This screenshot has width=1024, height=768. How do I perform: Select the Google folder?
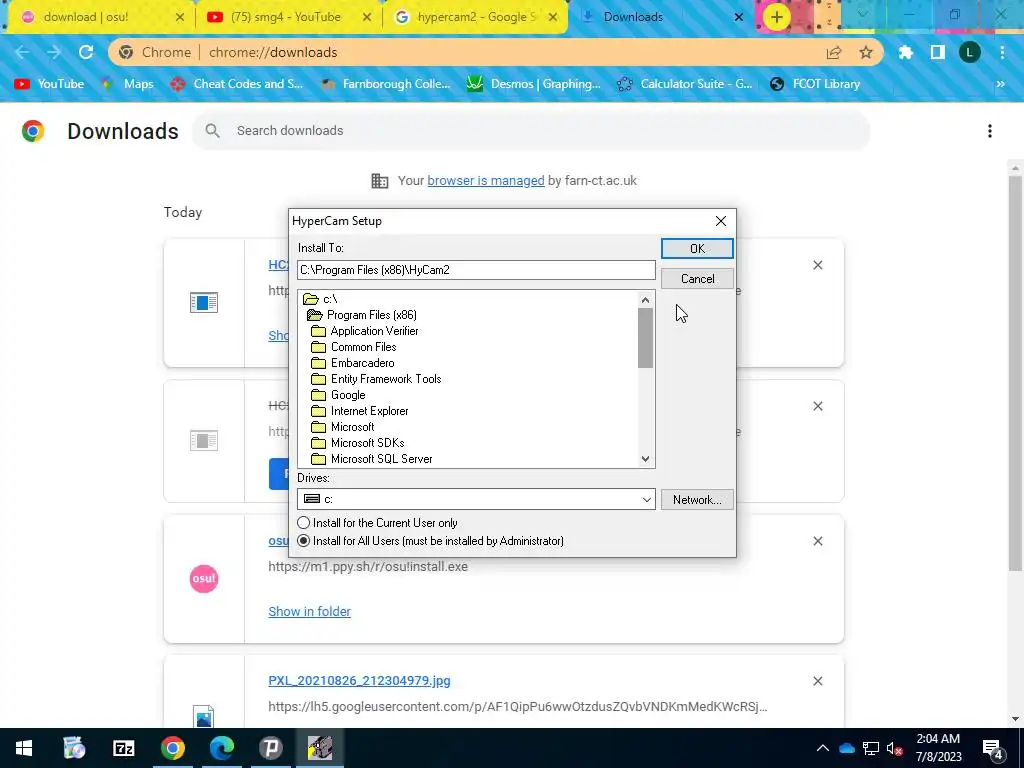[x=338, y=395]
